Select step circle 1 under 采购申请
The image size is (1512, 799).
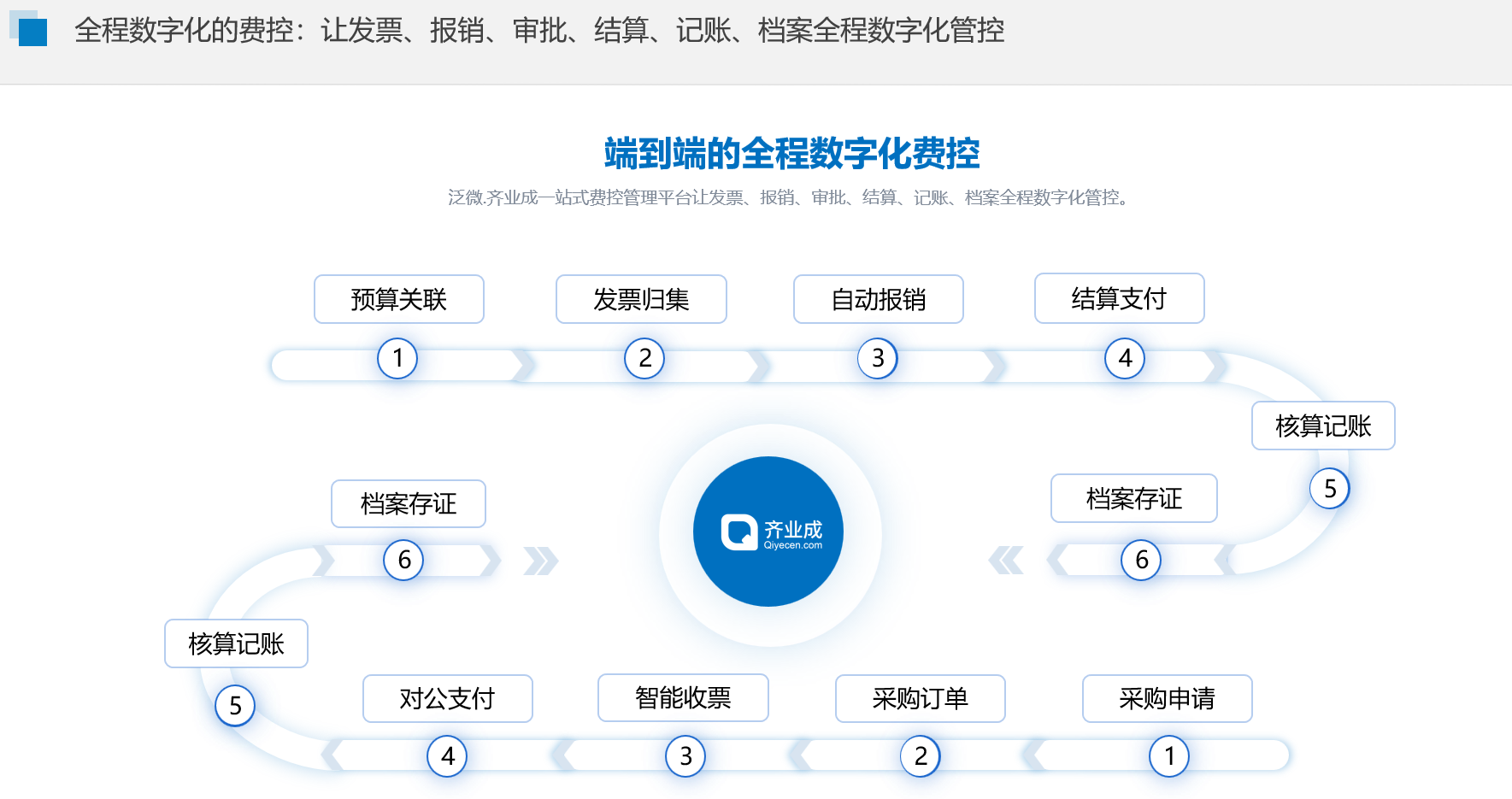pyautogui.click(x=1169, y=756)
